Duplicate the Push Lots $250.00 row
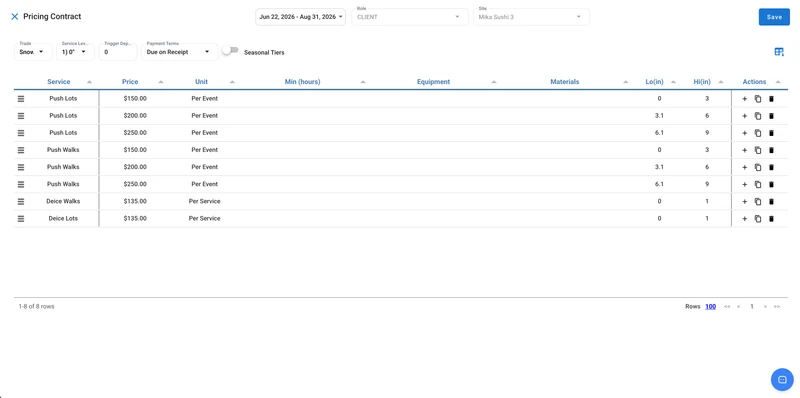This screenshot has height=398, width=800. click(758, 133)
